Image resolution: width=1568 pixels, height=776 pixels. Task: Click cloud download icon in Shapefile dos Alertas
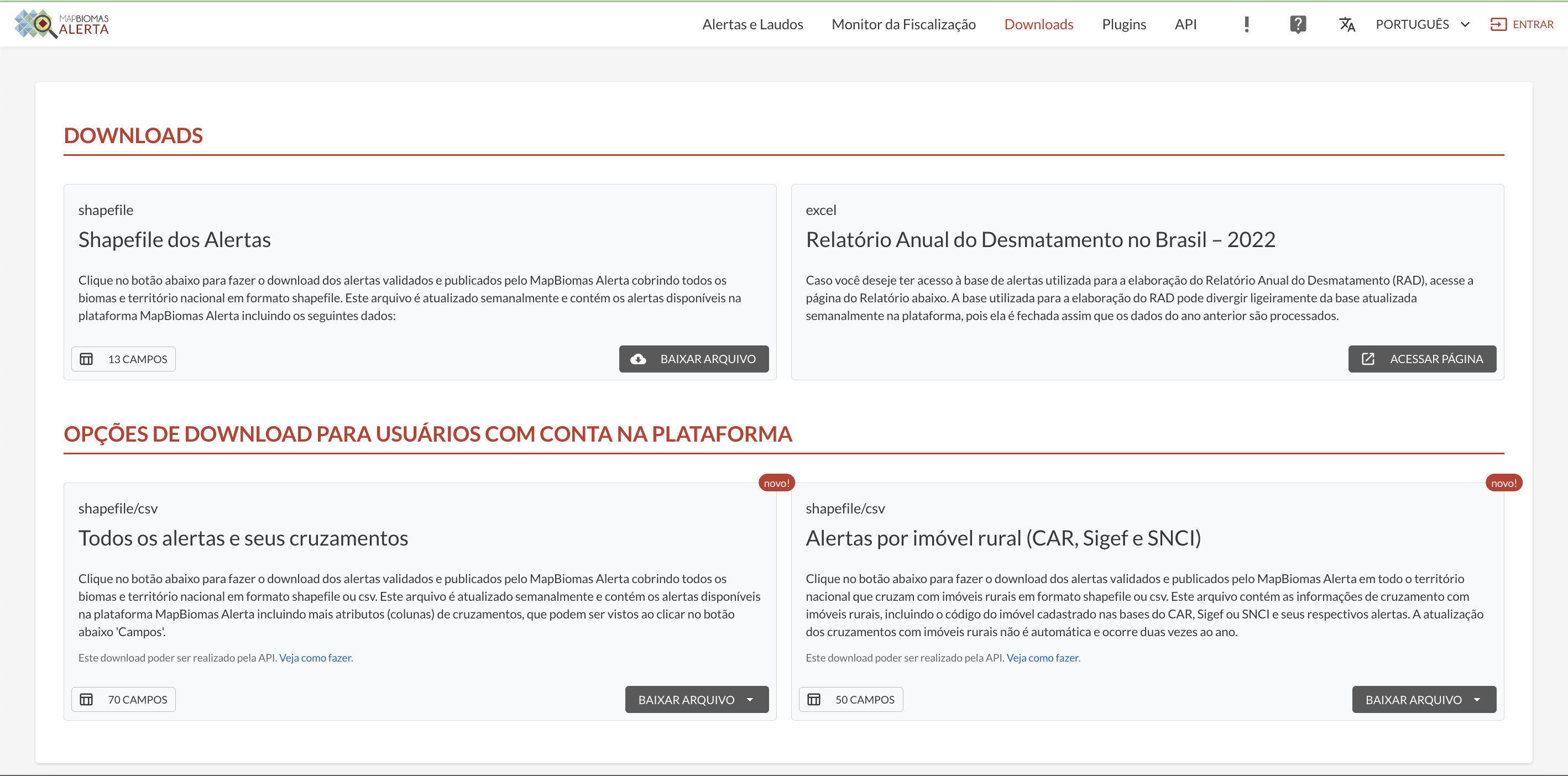click(638, 359)
